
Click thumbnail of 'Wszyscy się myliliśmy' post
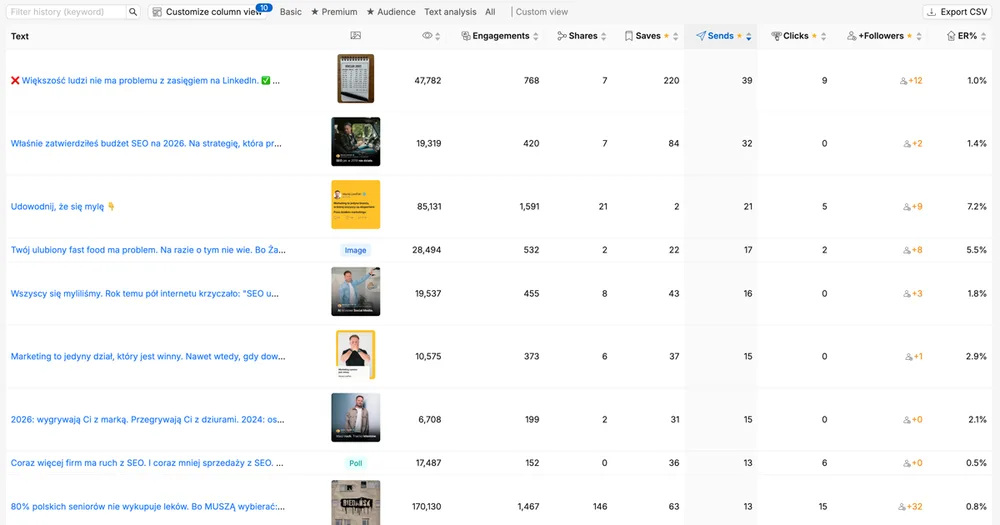[x=356, y=292]
